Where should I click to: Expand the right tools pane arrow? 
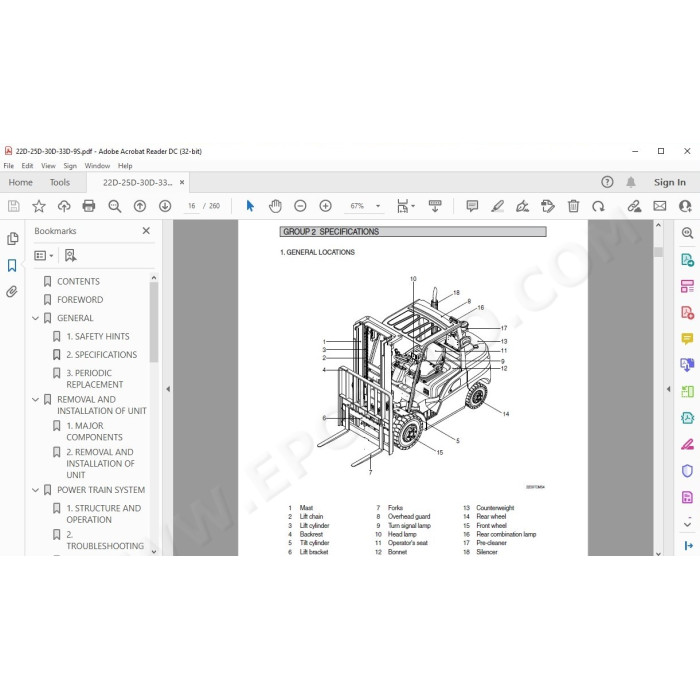click(x=668, y=389)
